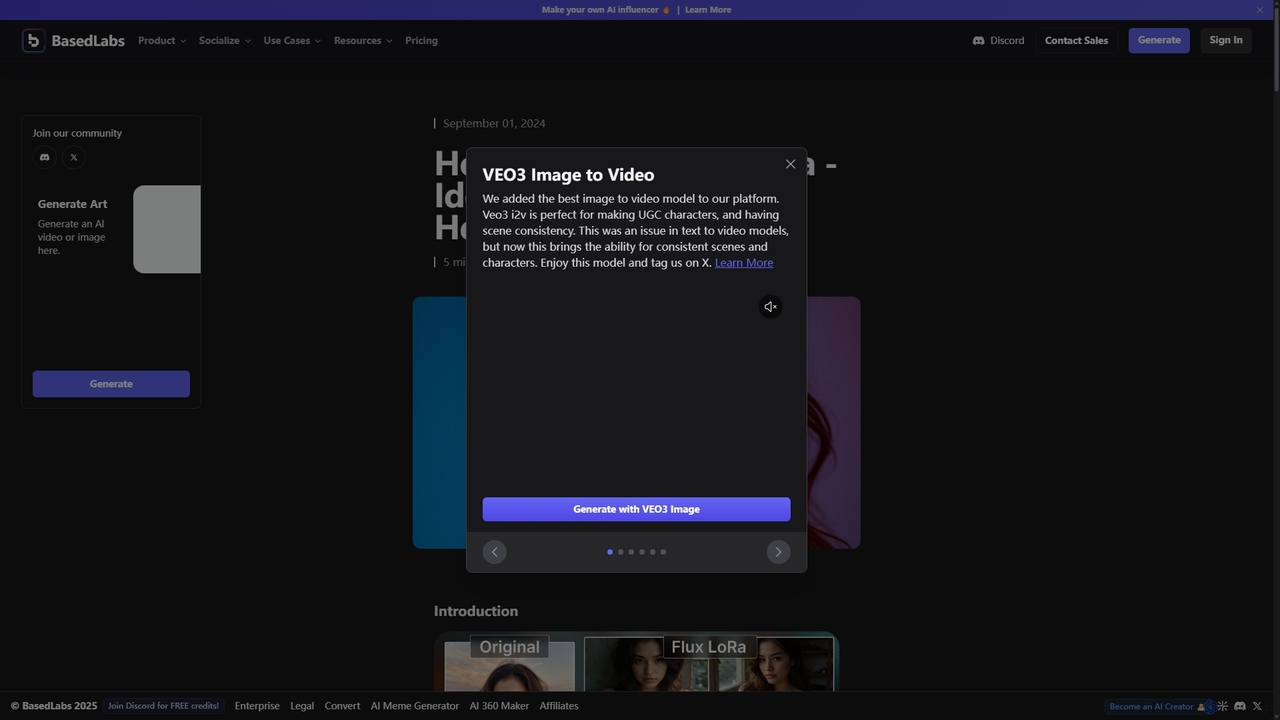Click the Flux LoRA comparison image
1280x720 pixels.
tap(709, 664)
